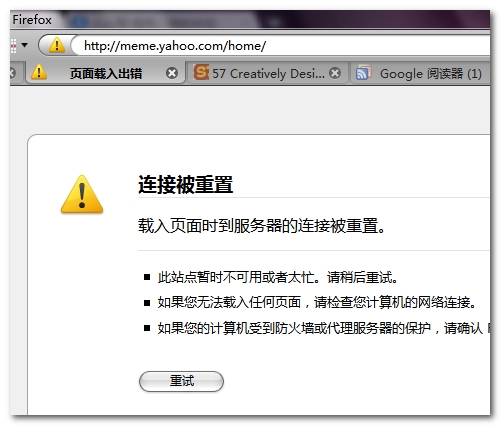This screenshot has height=426, width=501.
Task: Open the Firefox application menu button
Action: click(x=32, y=20)
